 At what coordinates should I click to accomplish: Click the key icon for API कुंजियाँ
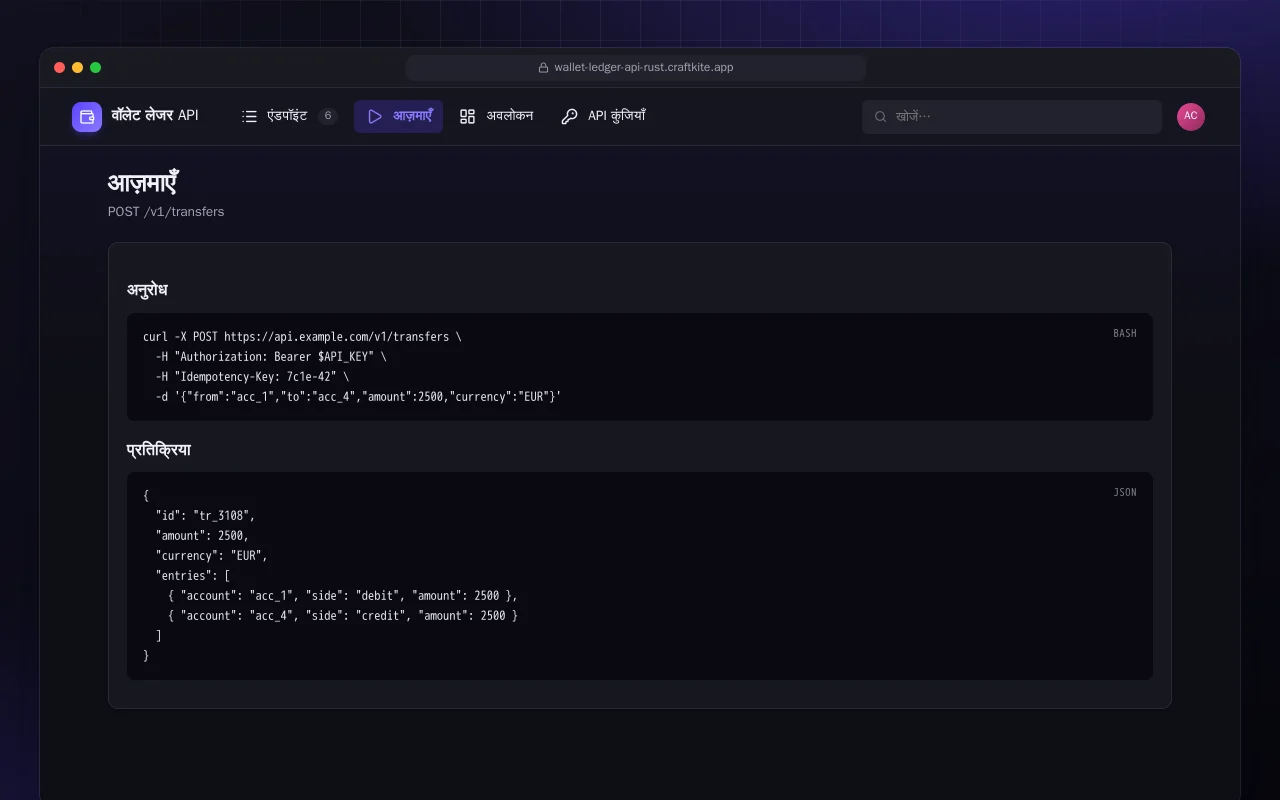pyautogui.click(x=569, y=117)
